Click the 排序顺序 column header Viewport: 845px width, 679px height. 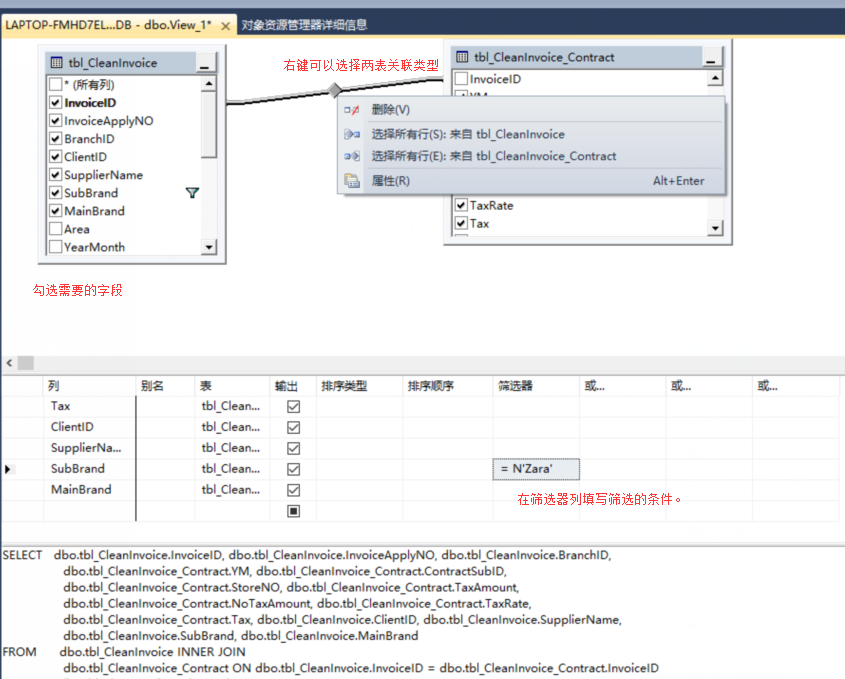447,386
